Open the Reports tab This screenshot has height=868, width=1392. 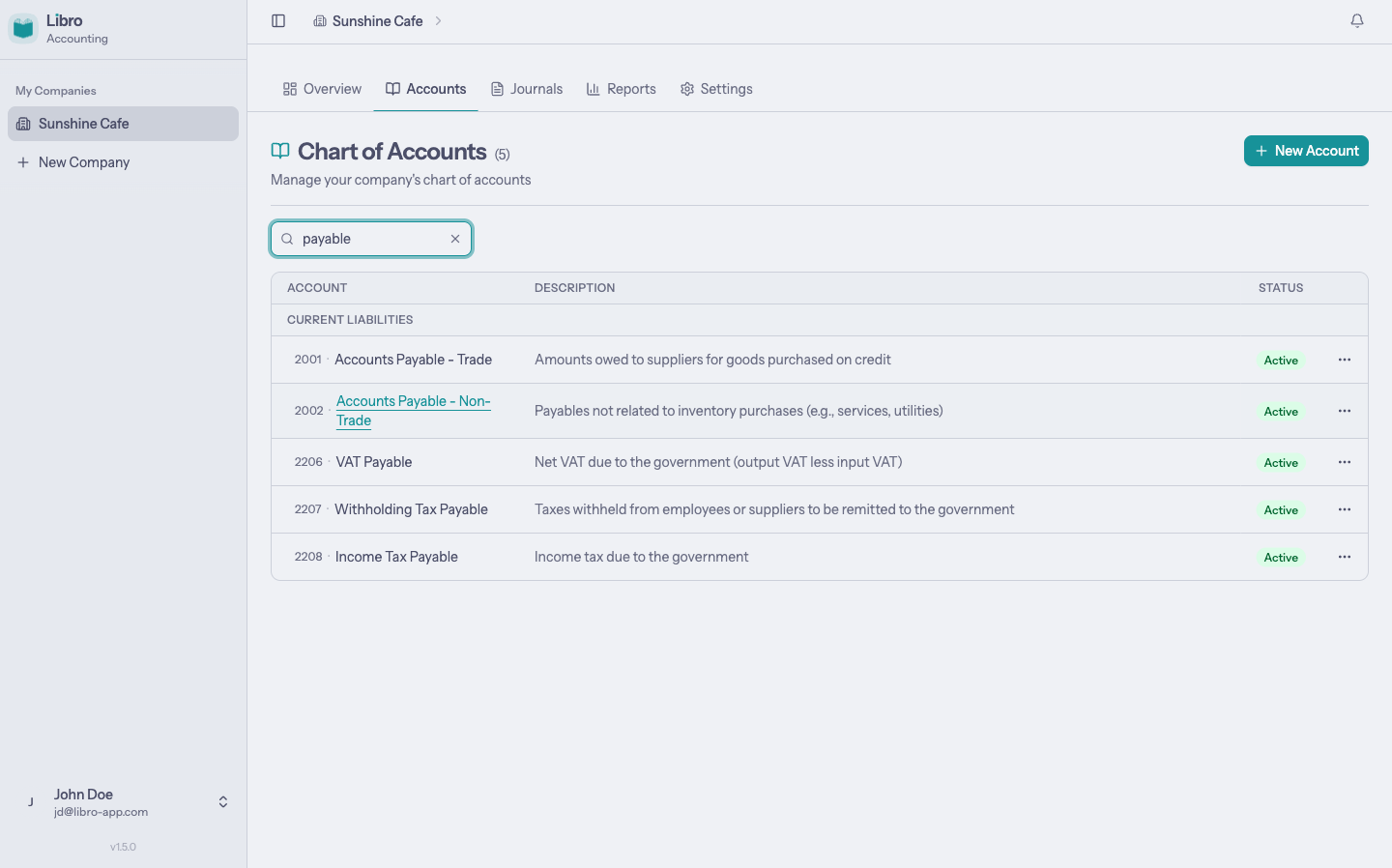[621, 88]
